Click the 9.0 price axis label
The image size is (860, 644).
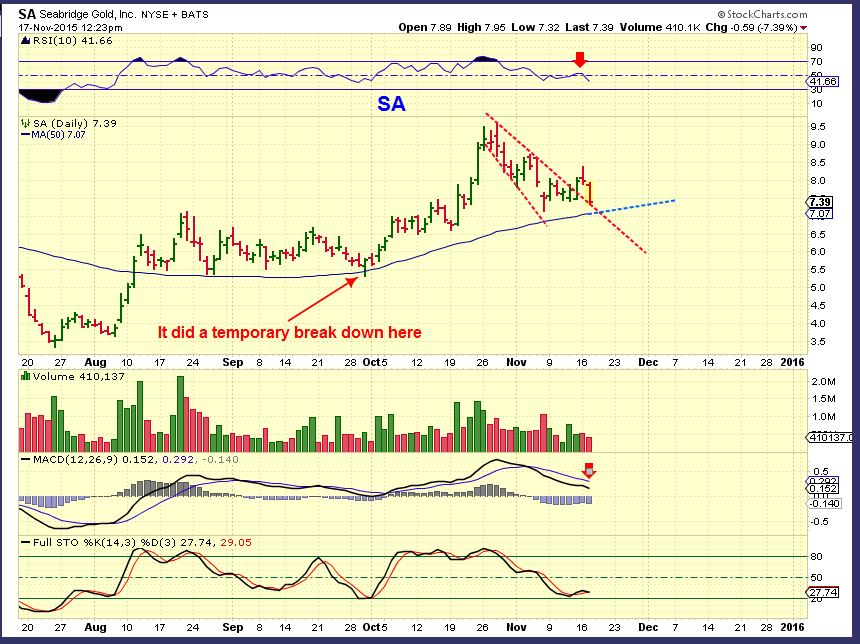click(818, 145)
